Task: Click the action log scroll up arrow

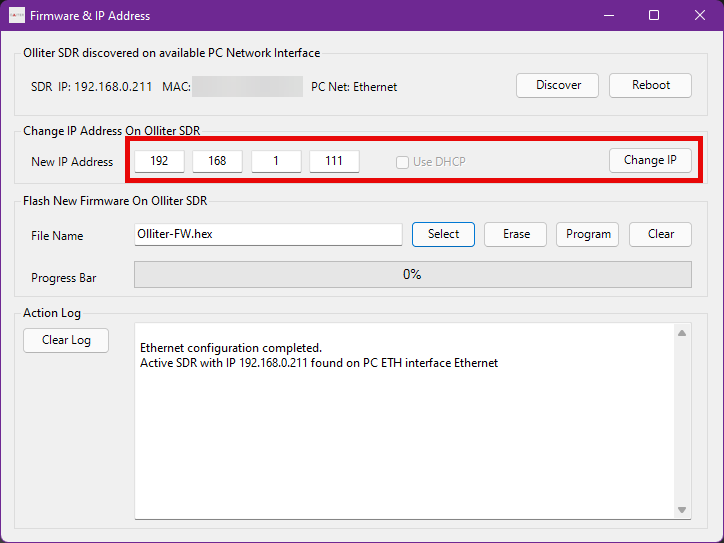Action: coord(682,333)
